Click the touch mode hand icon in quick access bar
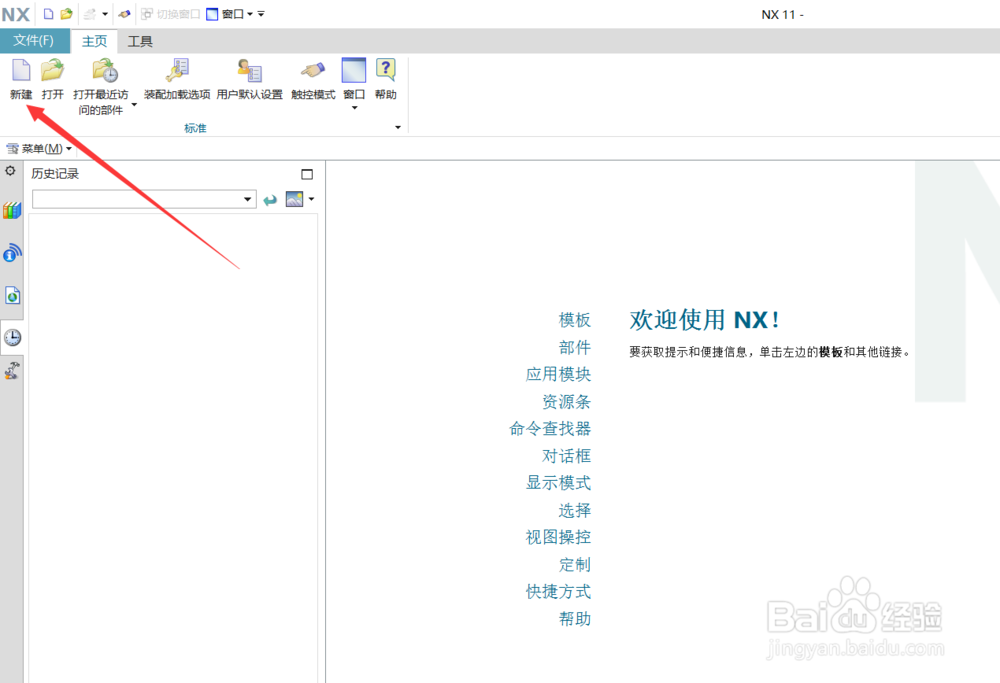Image resolution: width=1000 pixels, height=683 pixels. pos(124,14)
